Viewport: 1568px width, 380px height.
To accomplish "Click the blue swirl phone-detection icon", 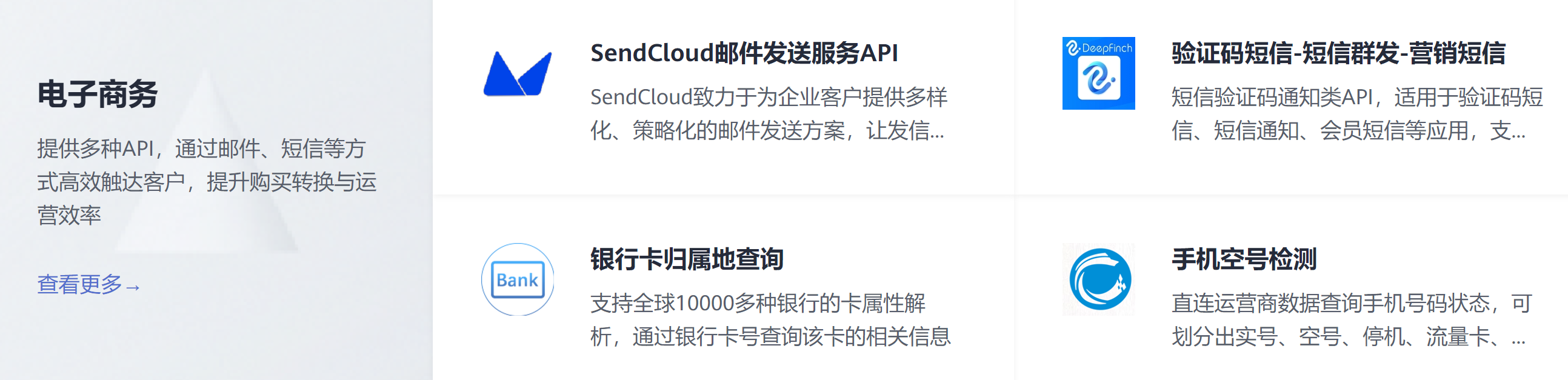I will click(x=1099, y=279).
